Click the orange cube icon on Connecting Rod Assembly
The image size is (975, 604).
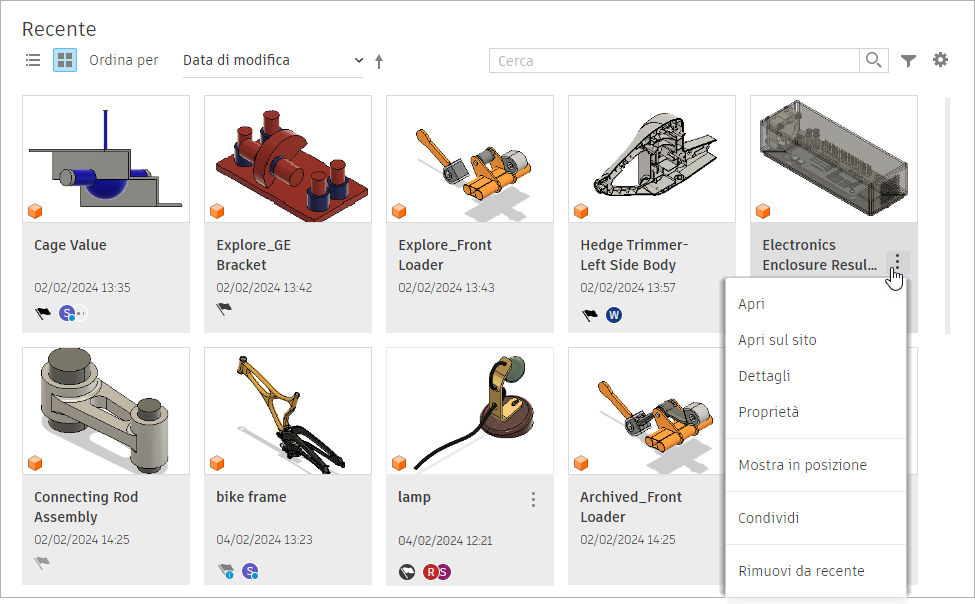pyautogui.click(x=35, y=463)
